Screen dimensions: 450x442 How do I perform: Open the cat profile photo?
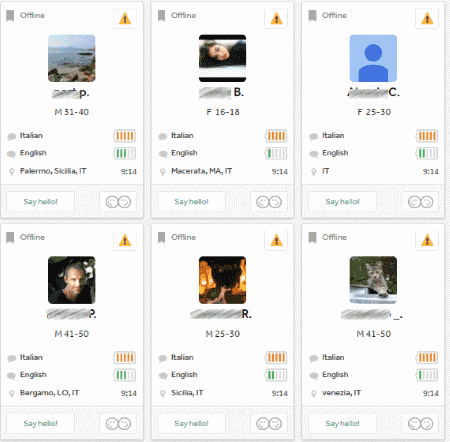(x=373, y=280)
